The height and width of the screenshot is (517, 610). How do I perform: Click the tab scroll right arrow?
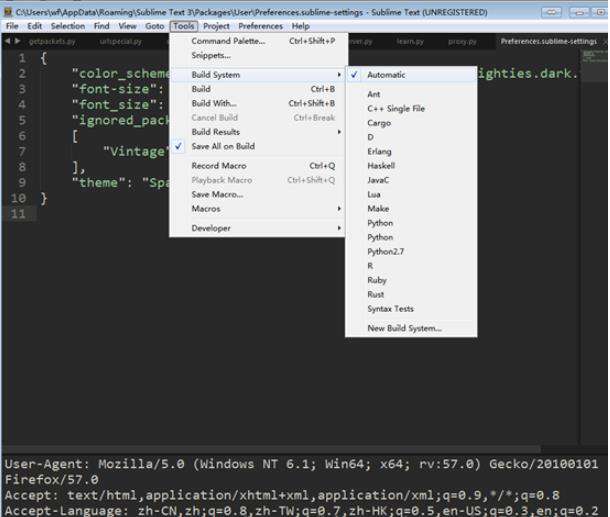(17, 41)
